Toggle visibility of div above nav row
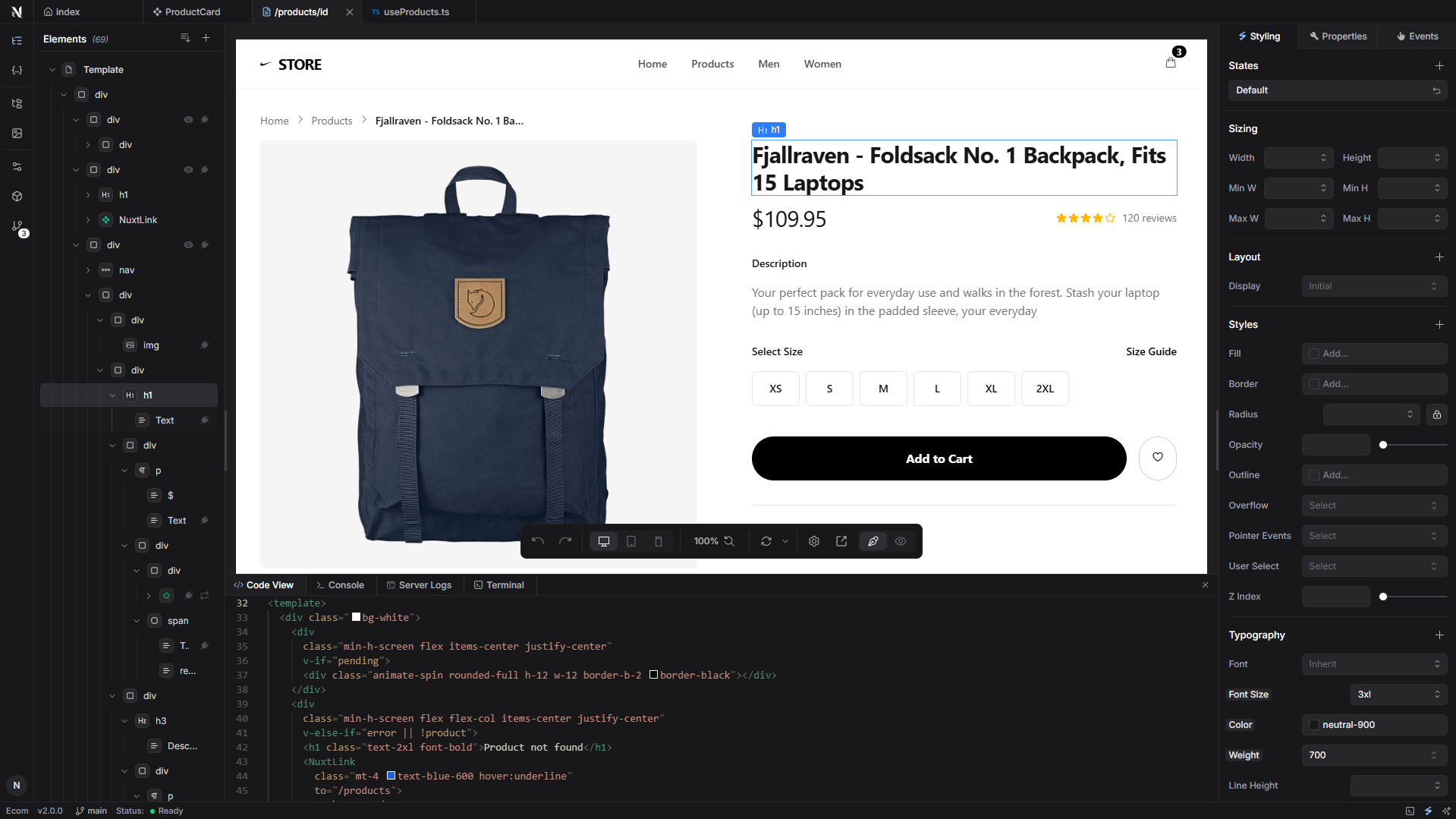This screenshot has width=1456, height=819. click(x=188, y=245)
